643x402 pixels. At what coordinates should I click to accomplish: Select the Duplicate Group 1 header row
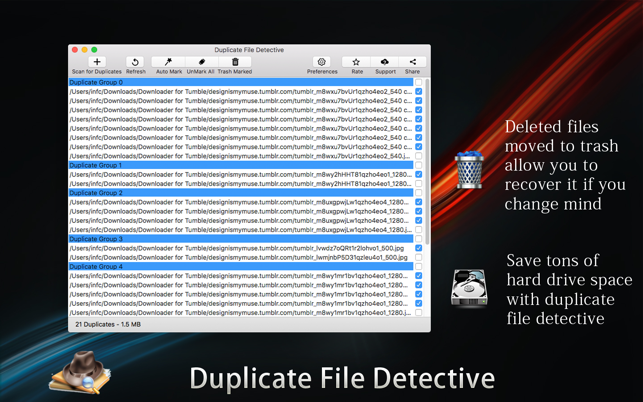pos(241,165)
